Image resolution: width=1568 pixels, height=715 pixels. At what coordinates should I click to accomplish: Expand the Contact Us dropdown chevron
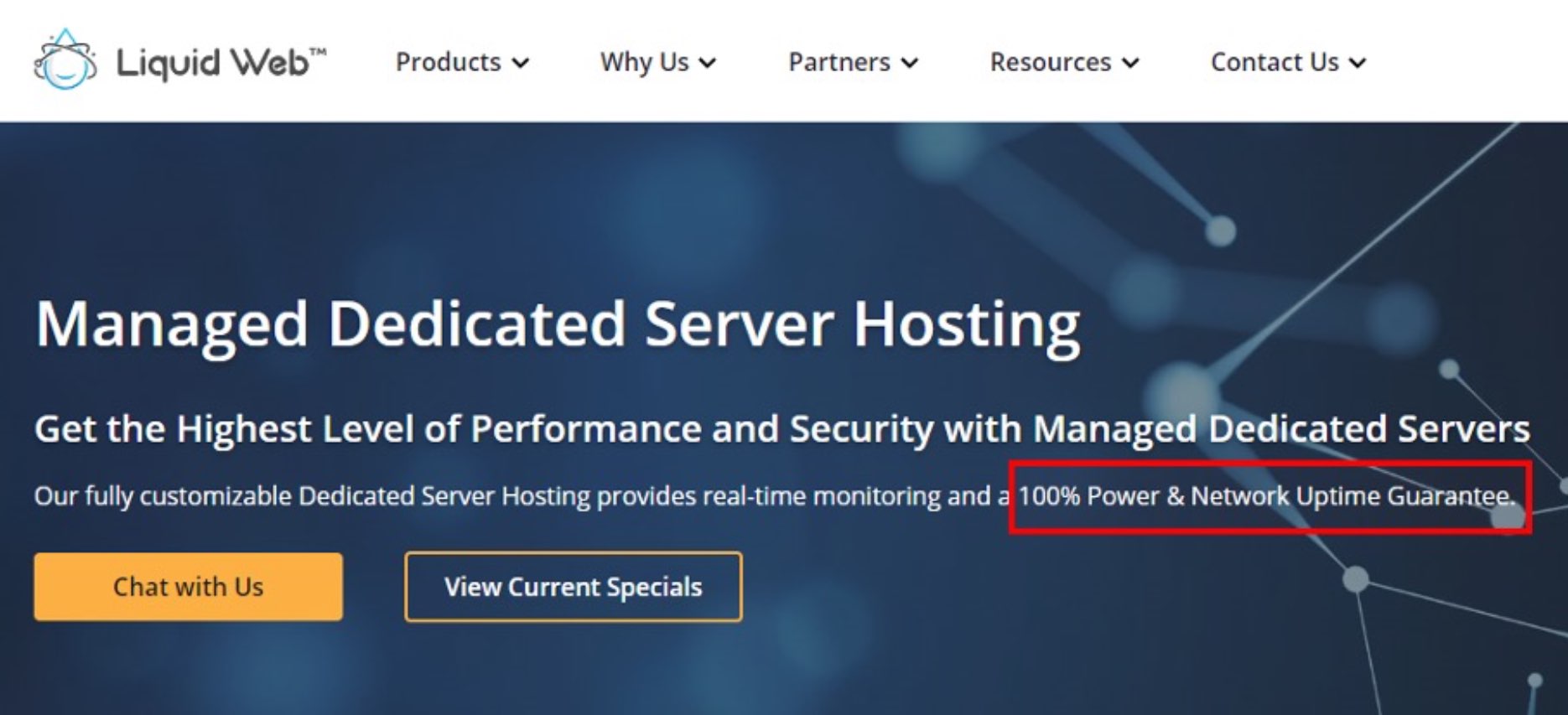1358,63
